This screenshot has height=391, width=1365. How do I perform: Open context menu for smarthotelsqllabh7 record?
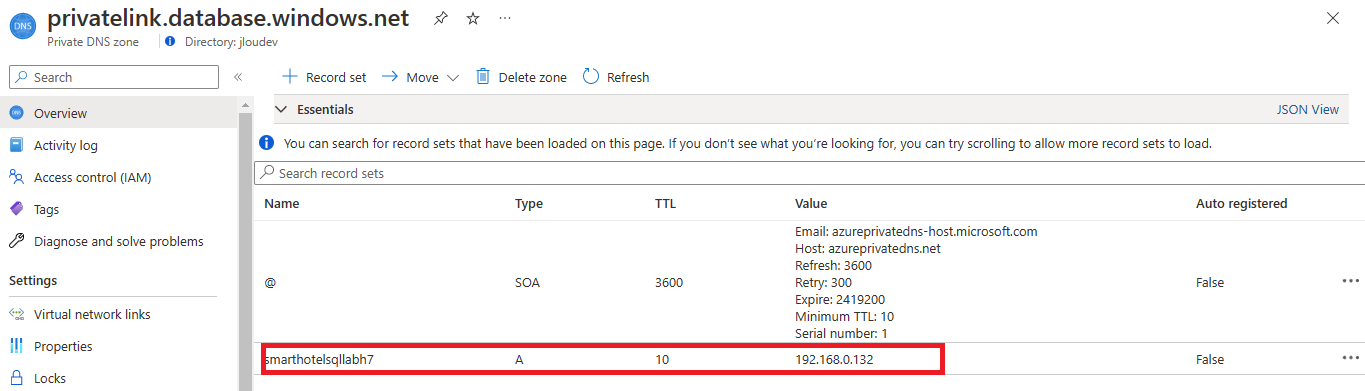click(x=1350, y=358)
